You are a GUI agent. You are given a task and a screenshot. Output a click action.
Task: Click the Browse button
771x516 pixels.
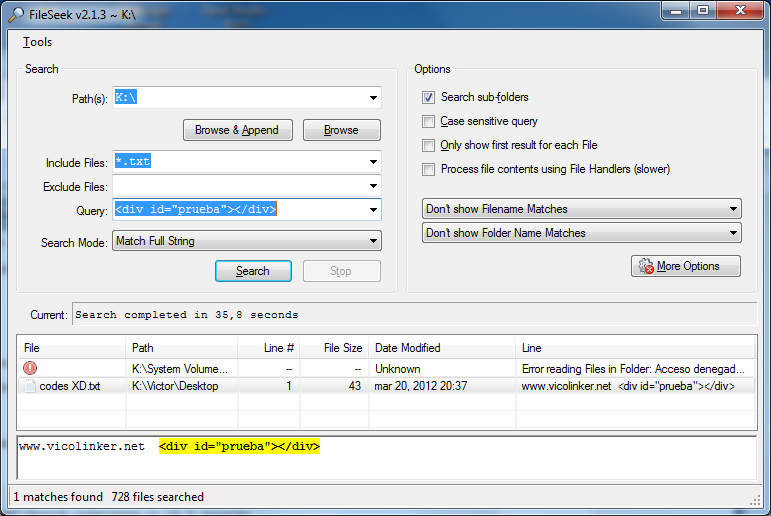342,130
